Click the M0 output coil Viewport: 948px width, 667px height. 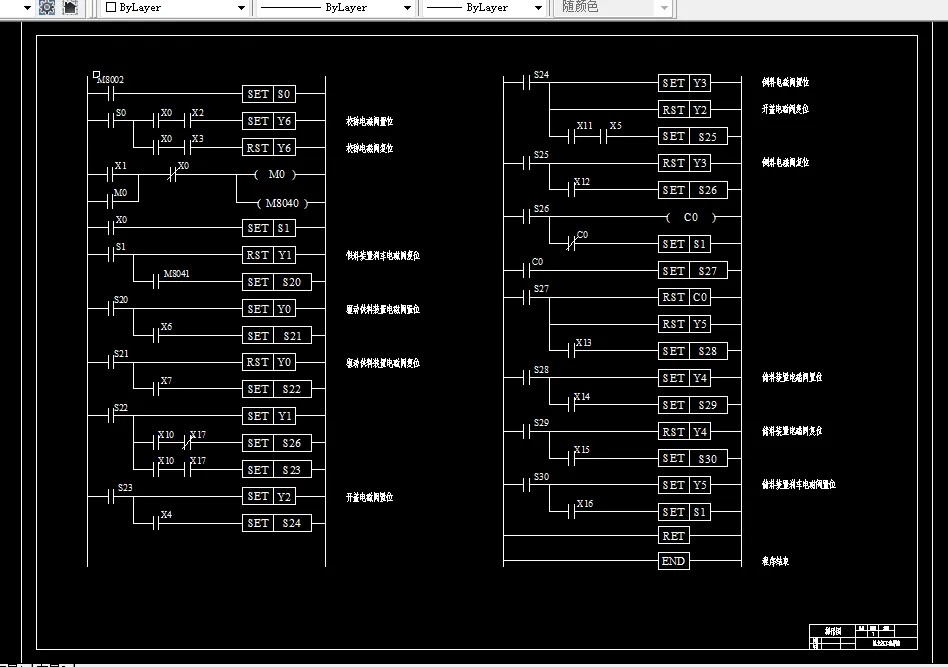pos(276,174)
